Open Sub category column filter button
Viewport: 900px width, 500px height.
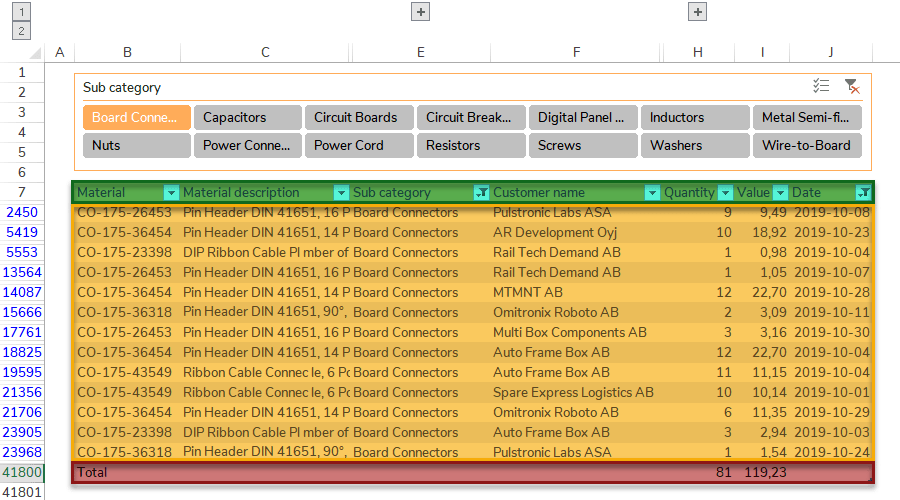coord(481,192)
